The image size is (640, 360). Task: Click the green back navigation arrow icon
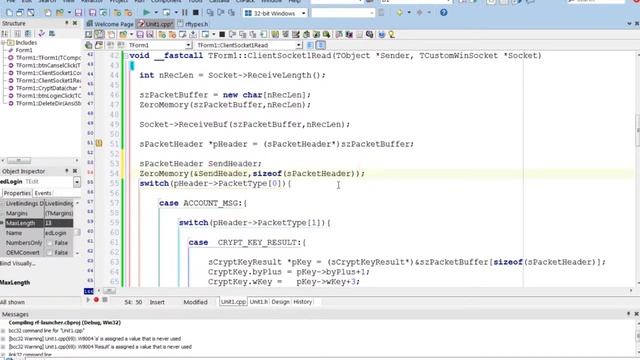point(400,13)
